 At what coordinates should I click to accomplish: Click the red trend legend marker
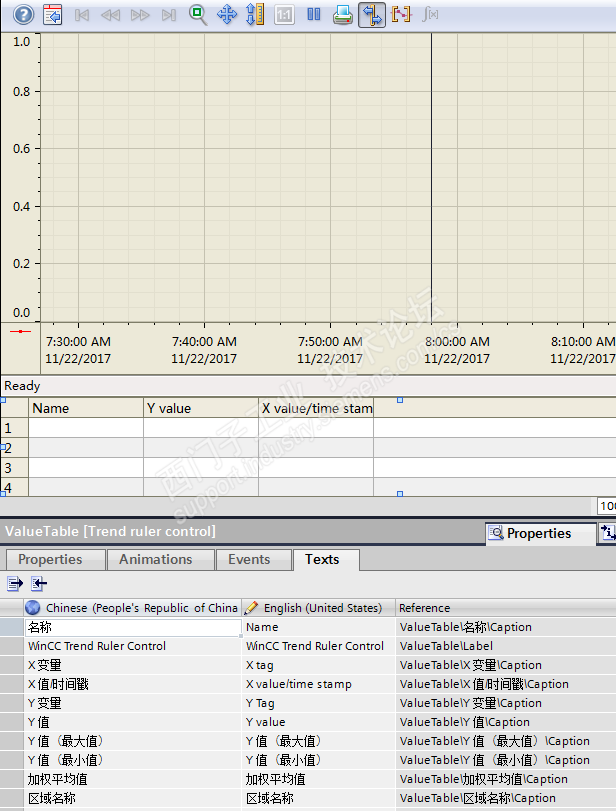coord(21,331)
